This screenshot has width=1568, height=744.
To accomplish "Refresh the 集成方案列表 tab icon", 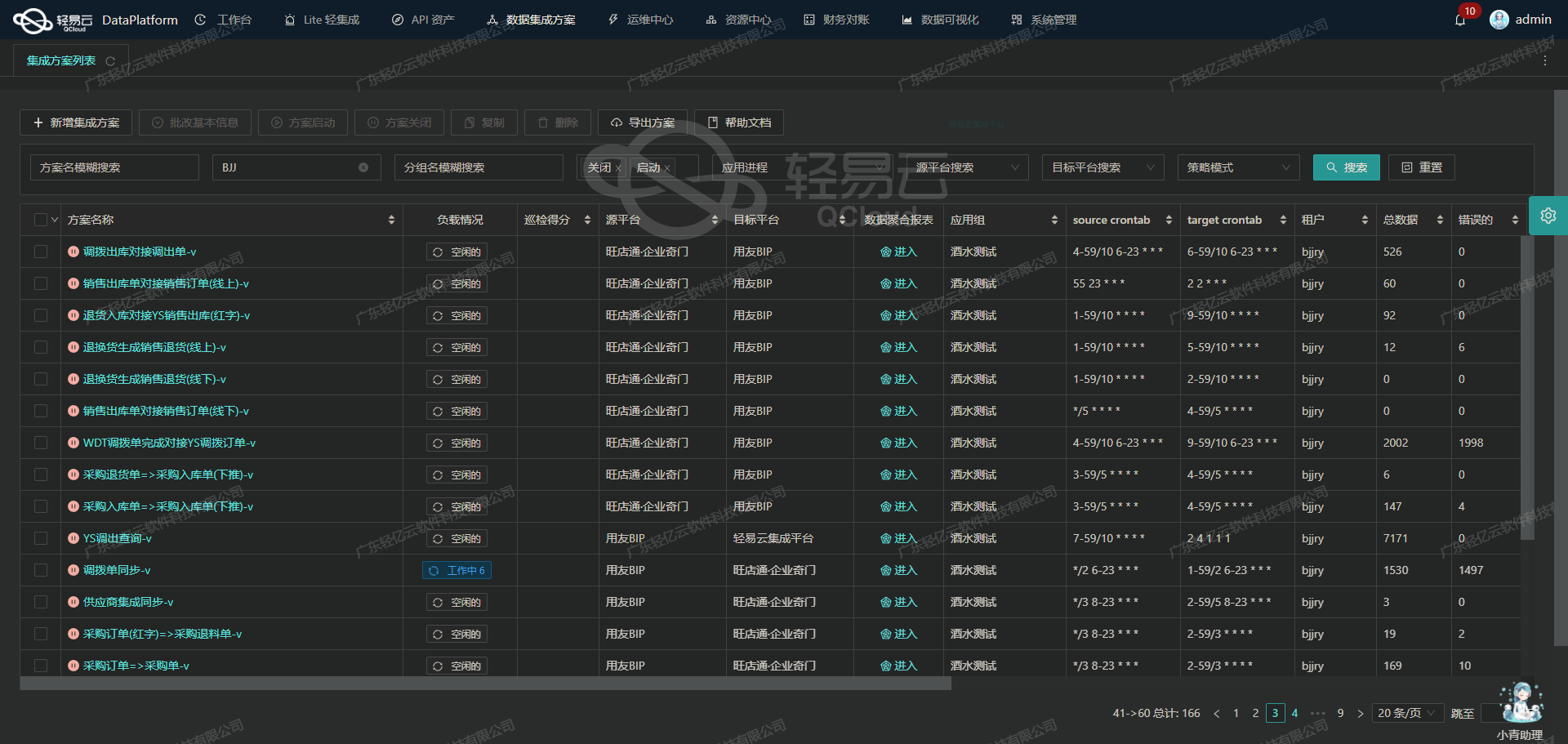I will pos(110,61).
